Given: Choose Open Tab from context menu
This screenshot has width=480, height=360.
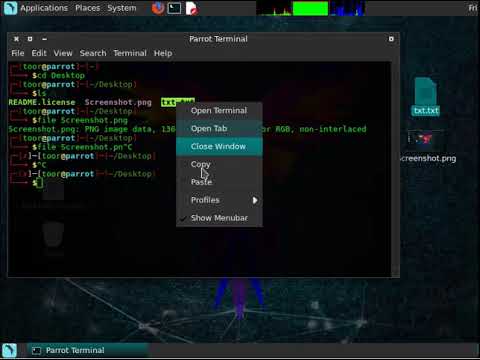Looking at the screenshot, I should click(219, 128).
